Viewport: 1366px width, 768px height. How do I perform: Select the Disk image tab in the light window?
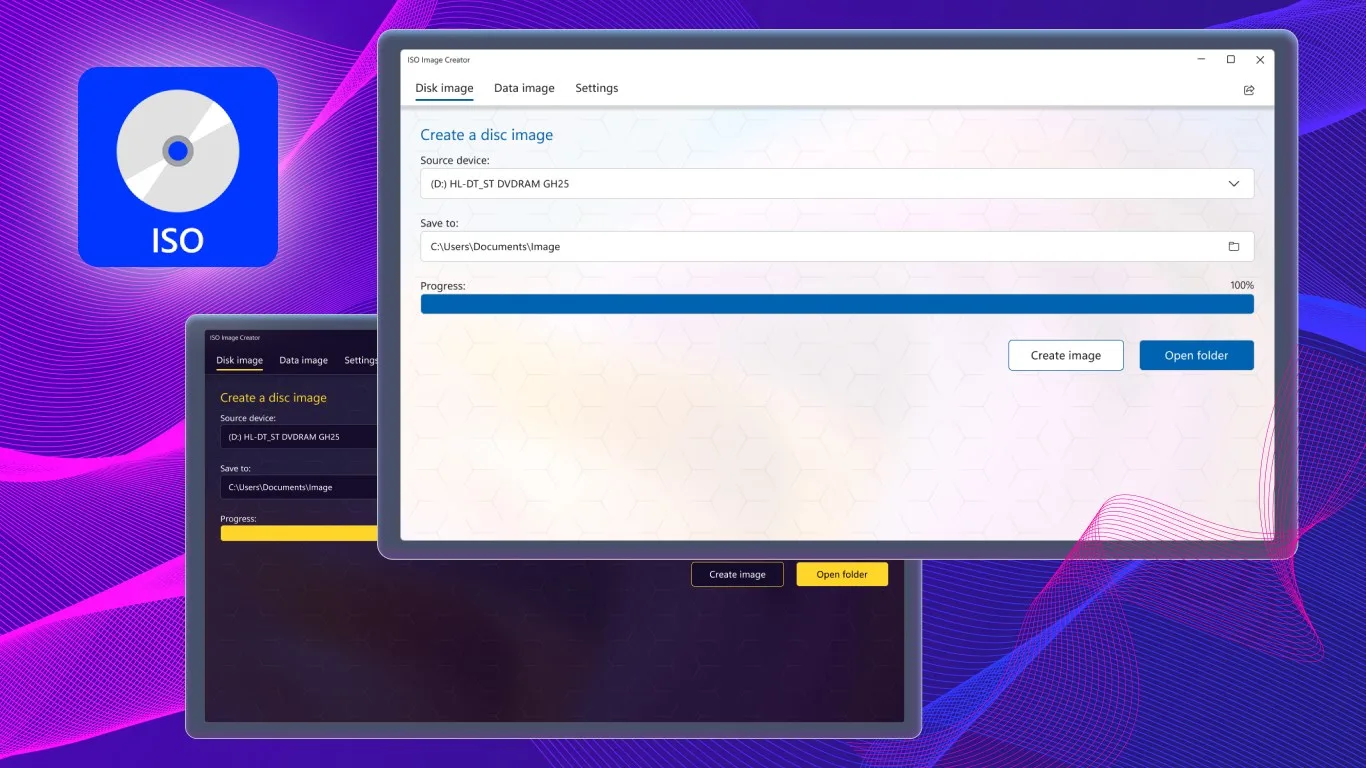(x=445, y=88)
